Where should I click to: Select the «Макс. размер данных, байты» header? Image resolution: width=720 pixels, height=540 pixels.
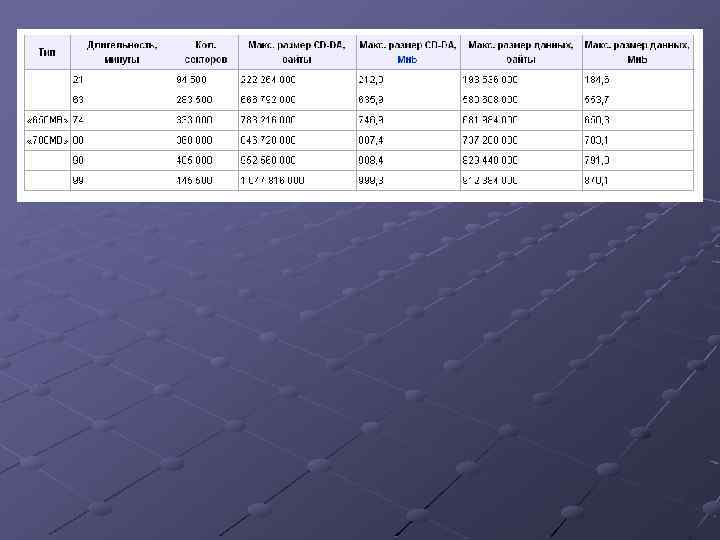521,52
